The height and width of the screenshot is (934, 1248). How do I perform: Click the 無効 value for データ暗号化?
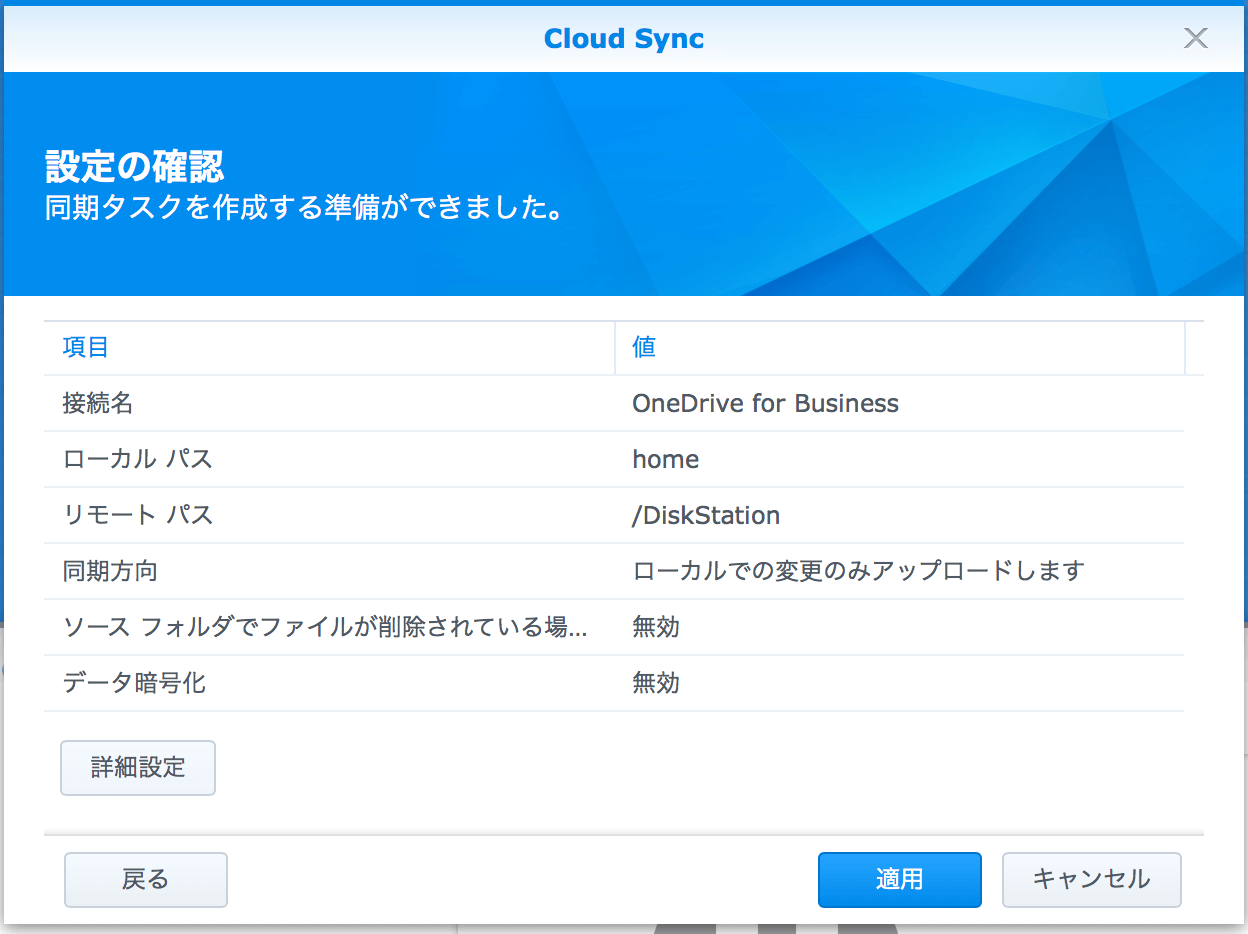point(656,684)
